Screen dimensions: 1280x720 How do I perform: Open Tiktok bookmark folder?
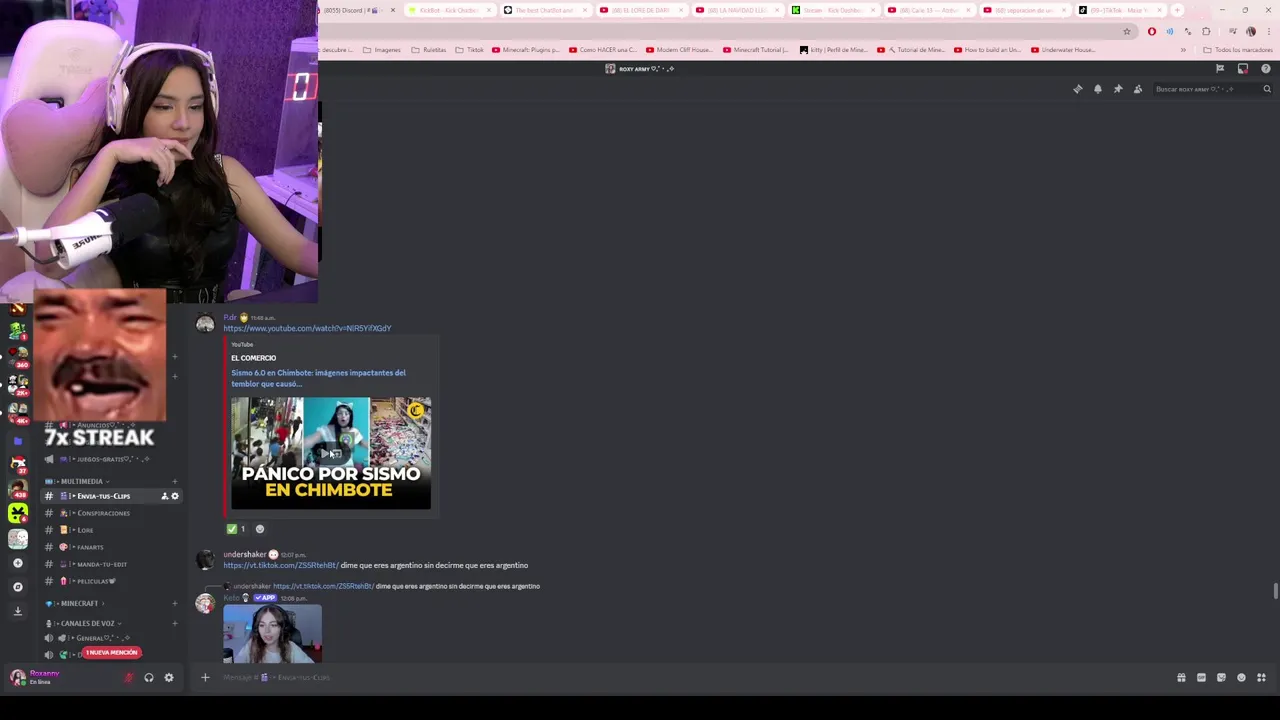[x=469, y=50]
